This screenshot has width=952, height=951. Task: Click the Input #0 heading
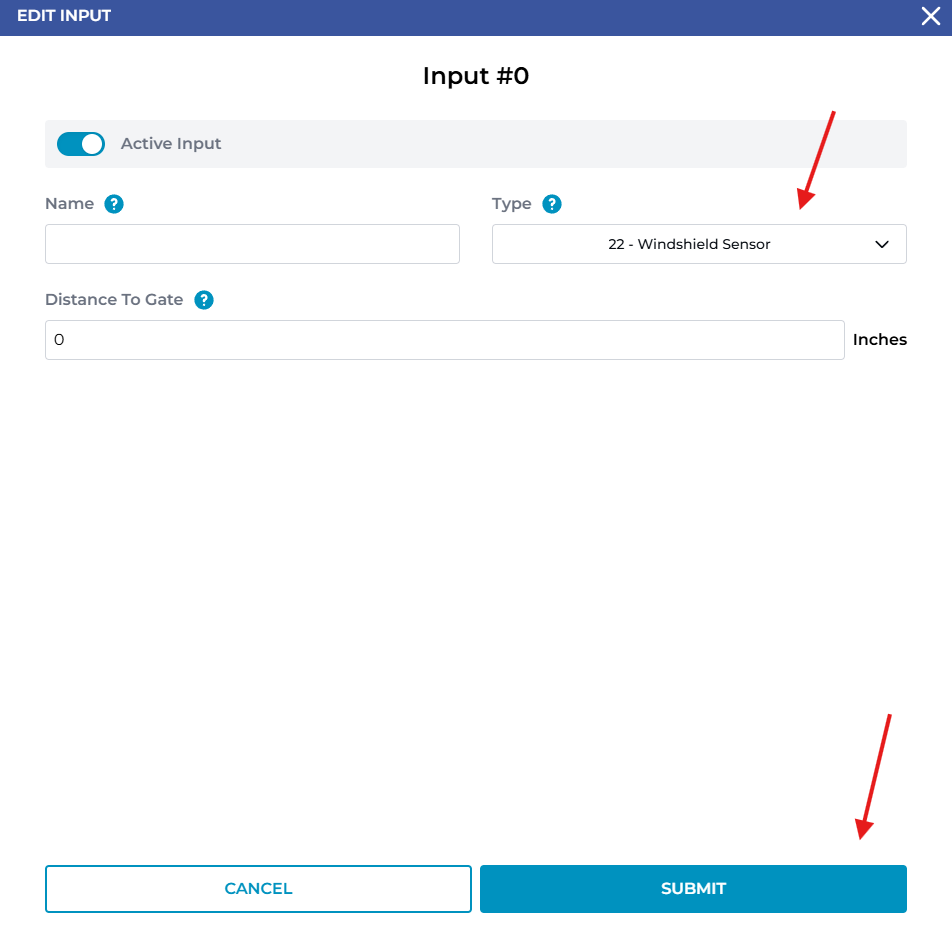[x=475, y=76]
